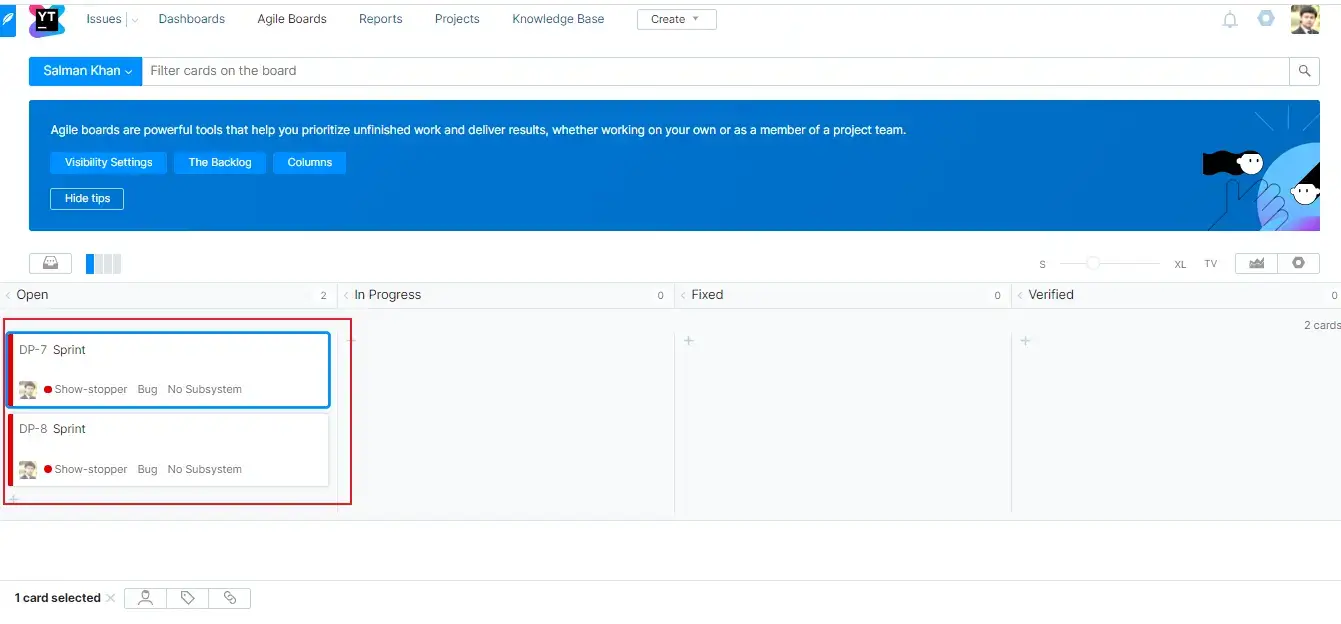Screen dimensions: 1341x624
Task: Open the notifications bell icon
Action: tap(1230, 20)
